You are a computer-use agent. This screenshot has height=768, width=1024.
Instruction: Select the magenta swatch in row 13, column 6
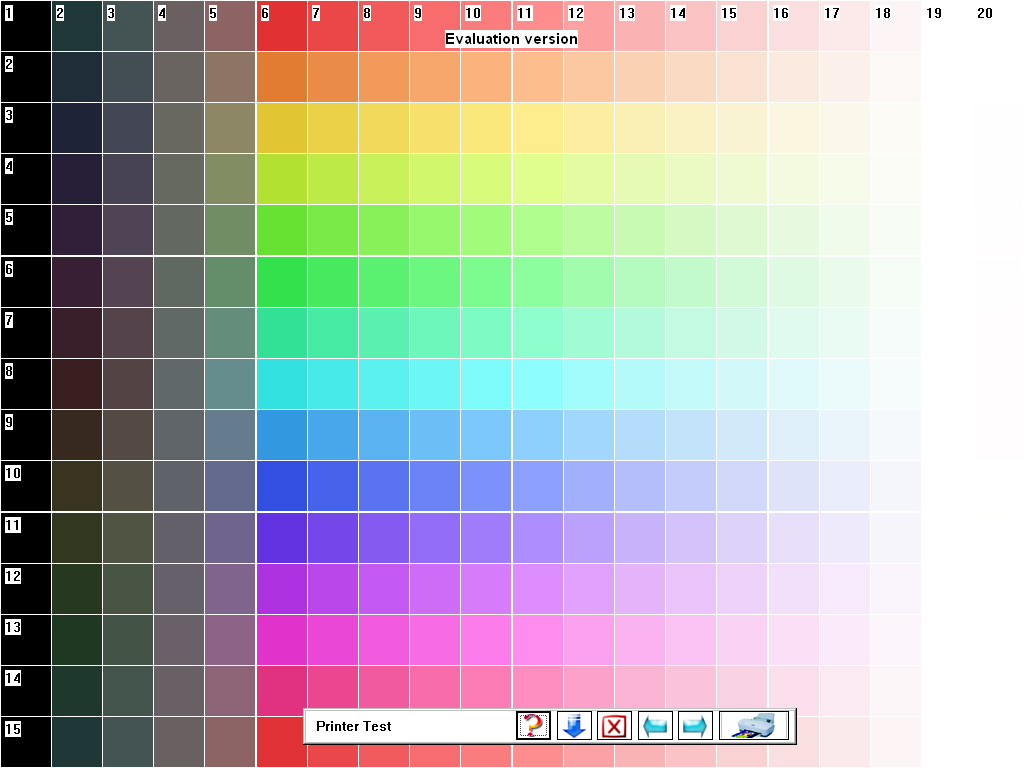pos(281,640)
